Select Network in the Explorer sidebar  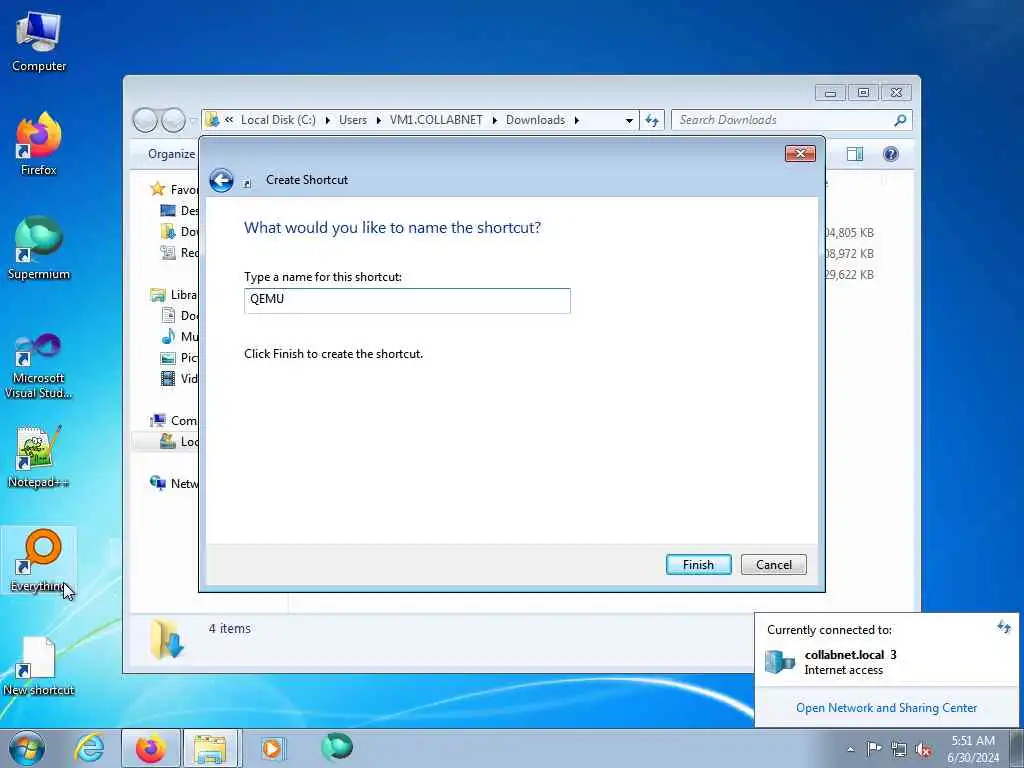[x=173, y=483]
